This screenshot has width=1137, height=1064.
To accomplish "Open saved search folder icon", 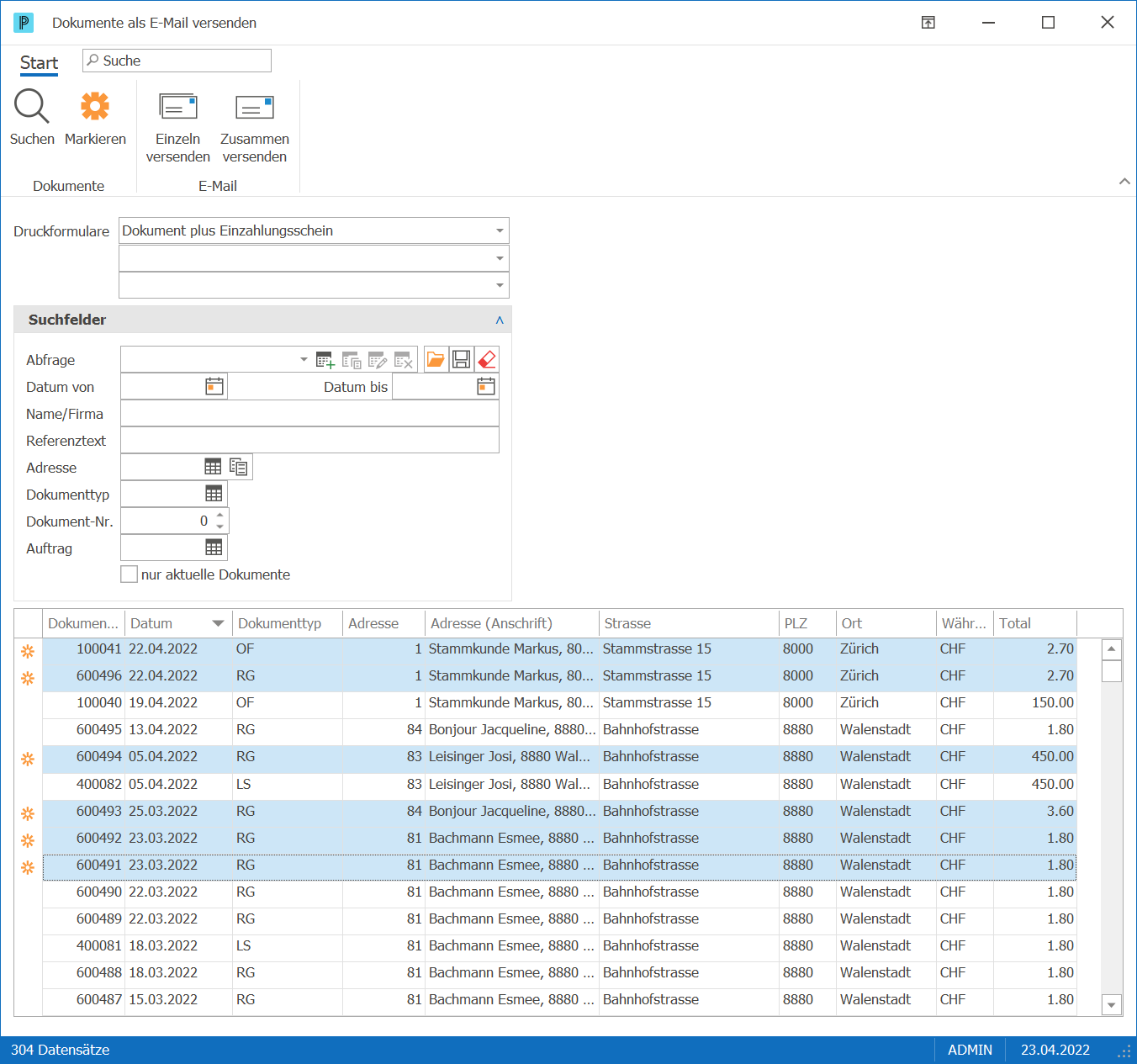I will (436, 360).
